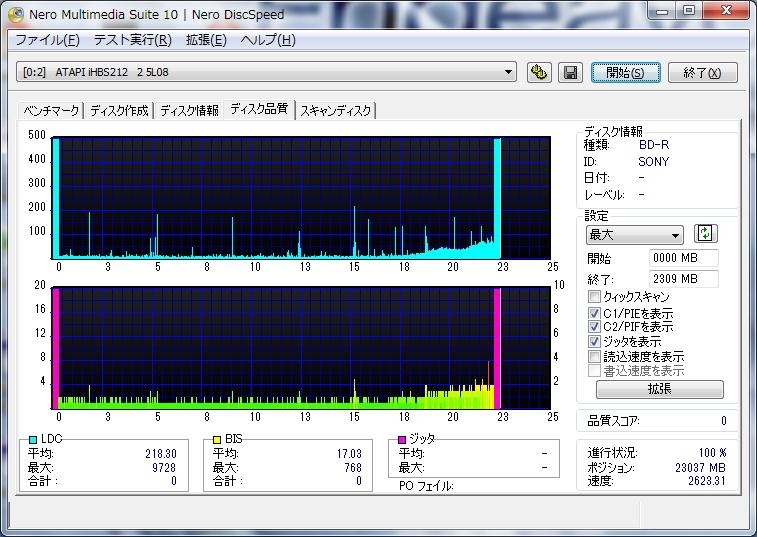Open the 拡張(E) menu
Screen dimensions: 757x537
pyautogui.click(x=206, y=40)
